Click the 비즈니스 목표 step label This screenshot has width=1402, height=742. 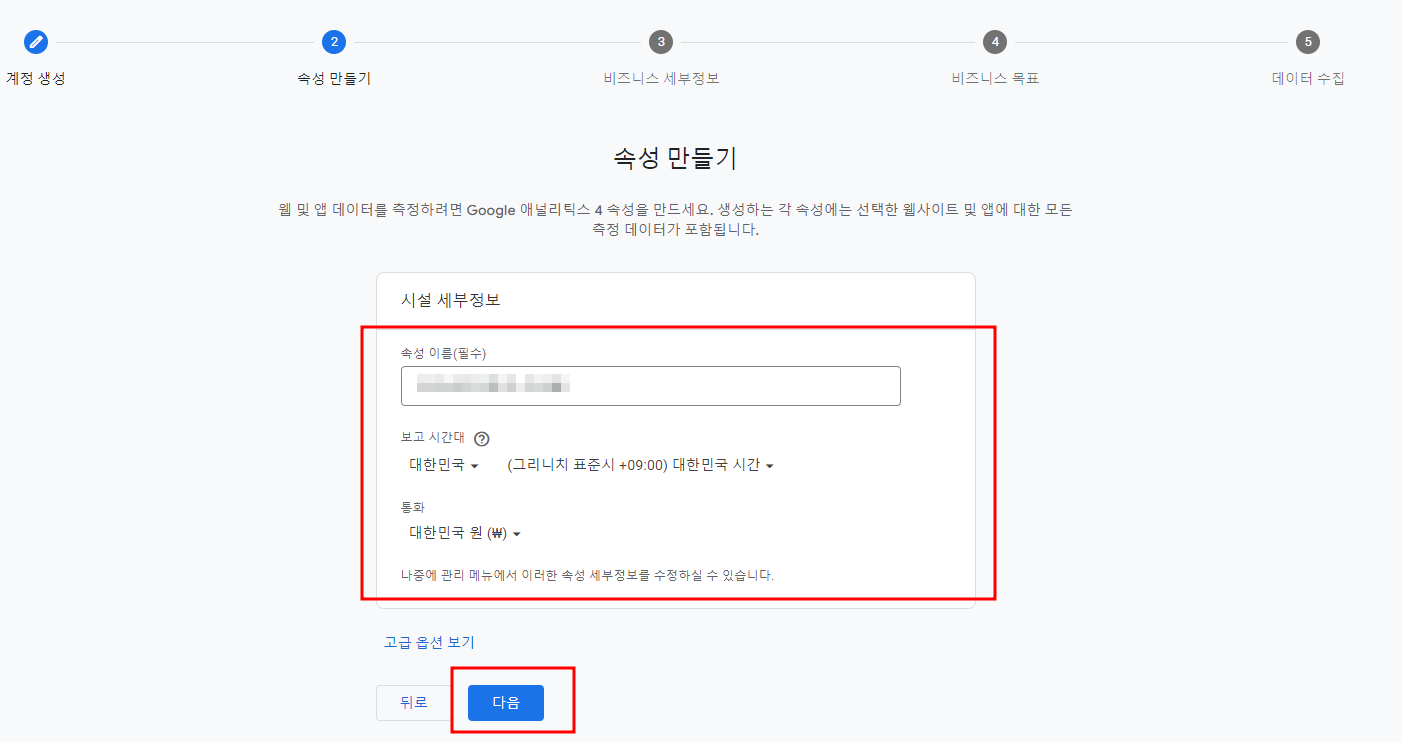pos(994,79)
